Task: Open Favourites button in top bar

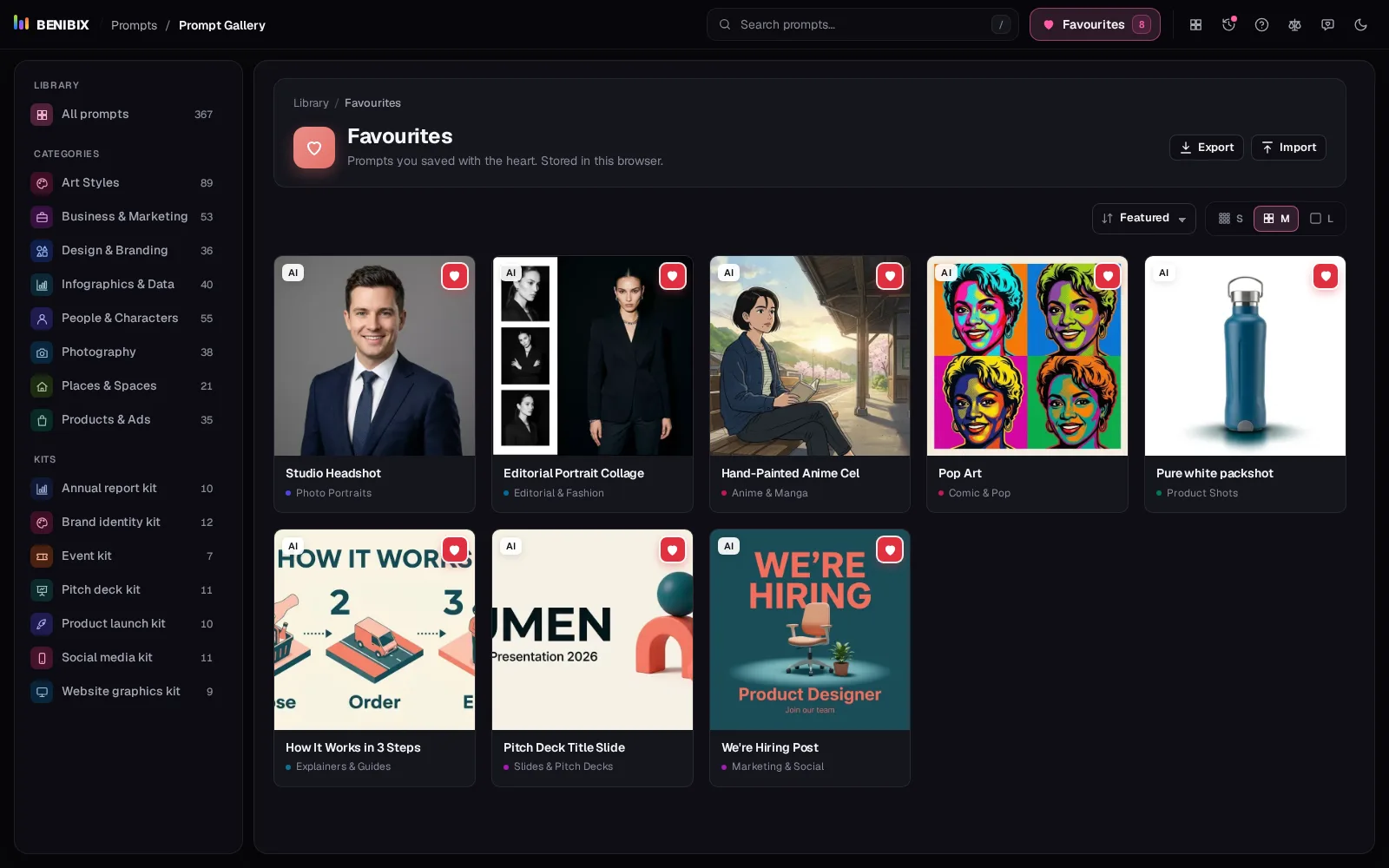Action: pyautogui.click(x=1095, y=24)
